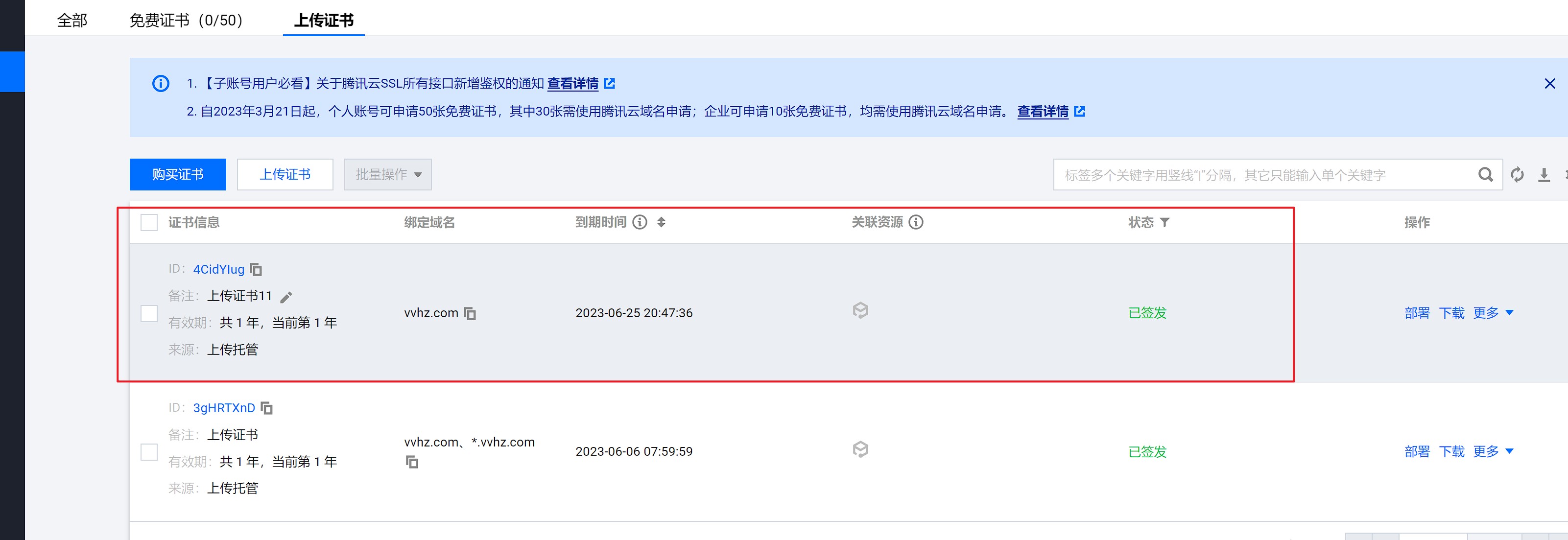Edit the 上传证书11 remark with the pencil icon

click(x=286, y=297)
